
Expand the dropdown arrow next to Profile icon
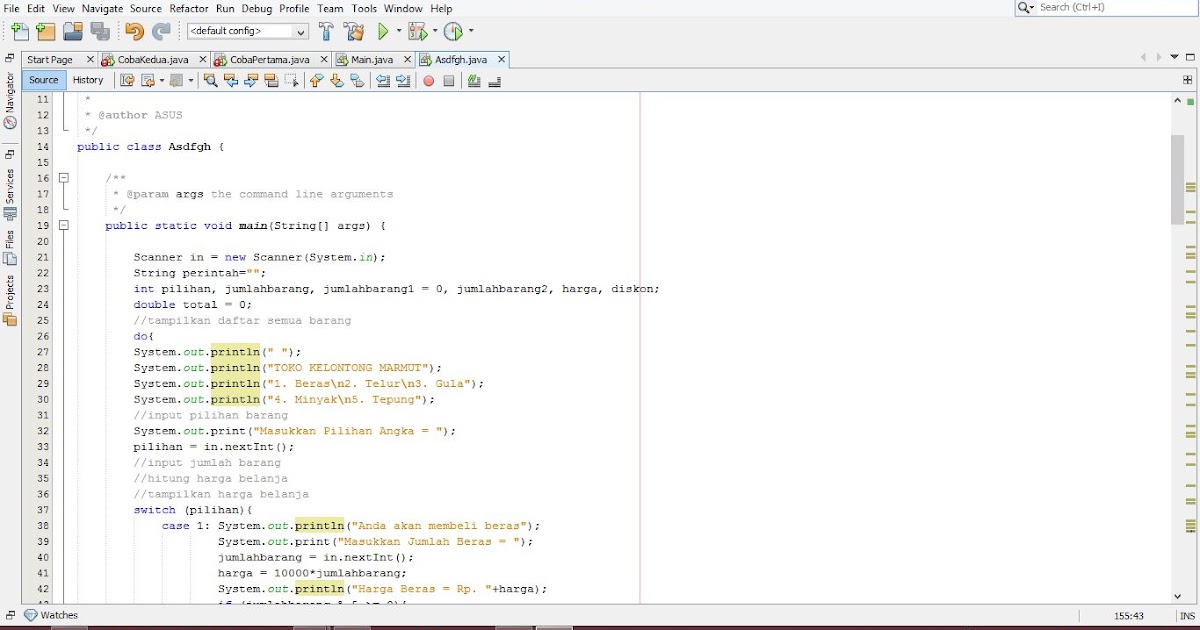point(470,31)
